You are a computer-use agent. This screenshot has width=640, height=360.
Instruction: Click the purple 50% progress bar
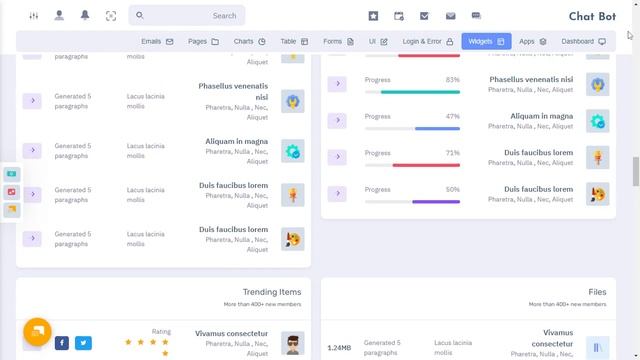[x=436, y=202]
